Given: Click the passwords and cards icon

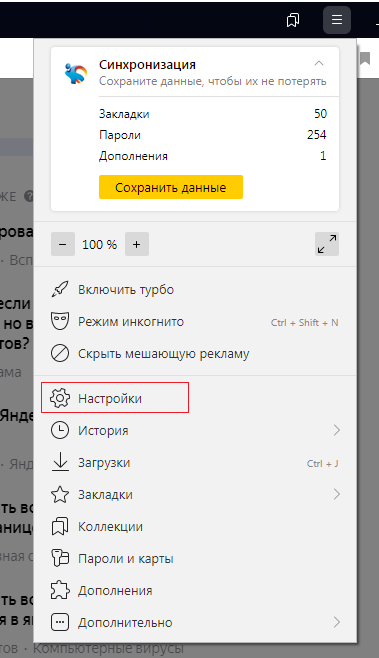Looking at the screenshot, I should click(x=60, y=558).
